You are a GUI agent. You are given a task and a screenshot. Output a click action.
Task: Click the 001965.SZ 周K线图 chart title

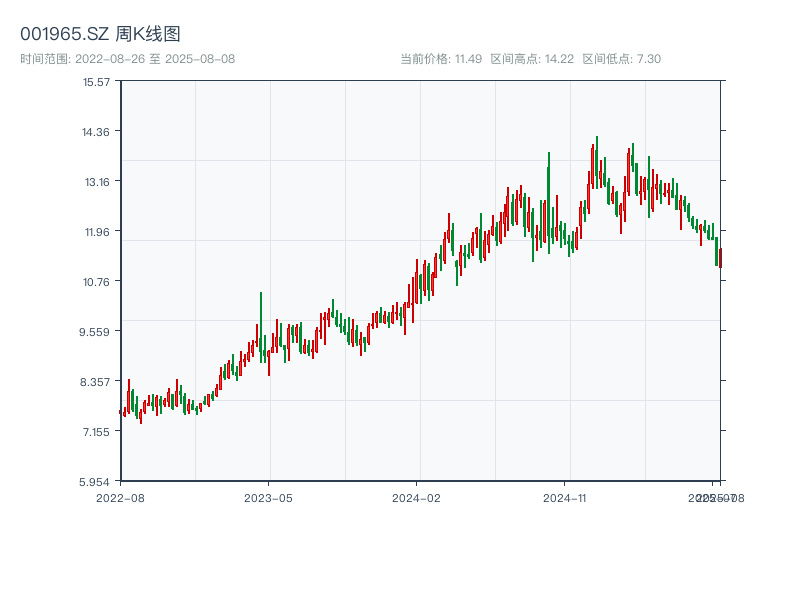point(100,35)
